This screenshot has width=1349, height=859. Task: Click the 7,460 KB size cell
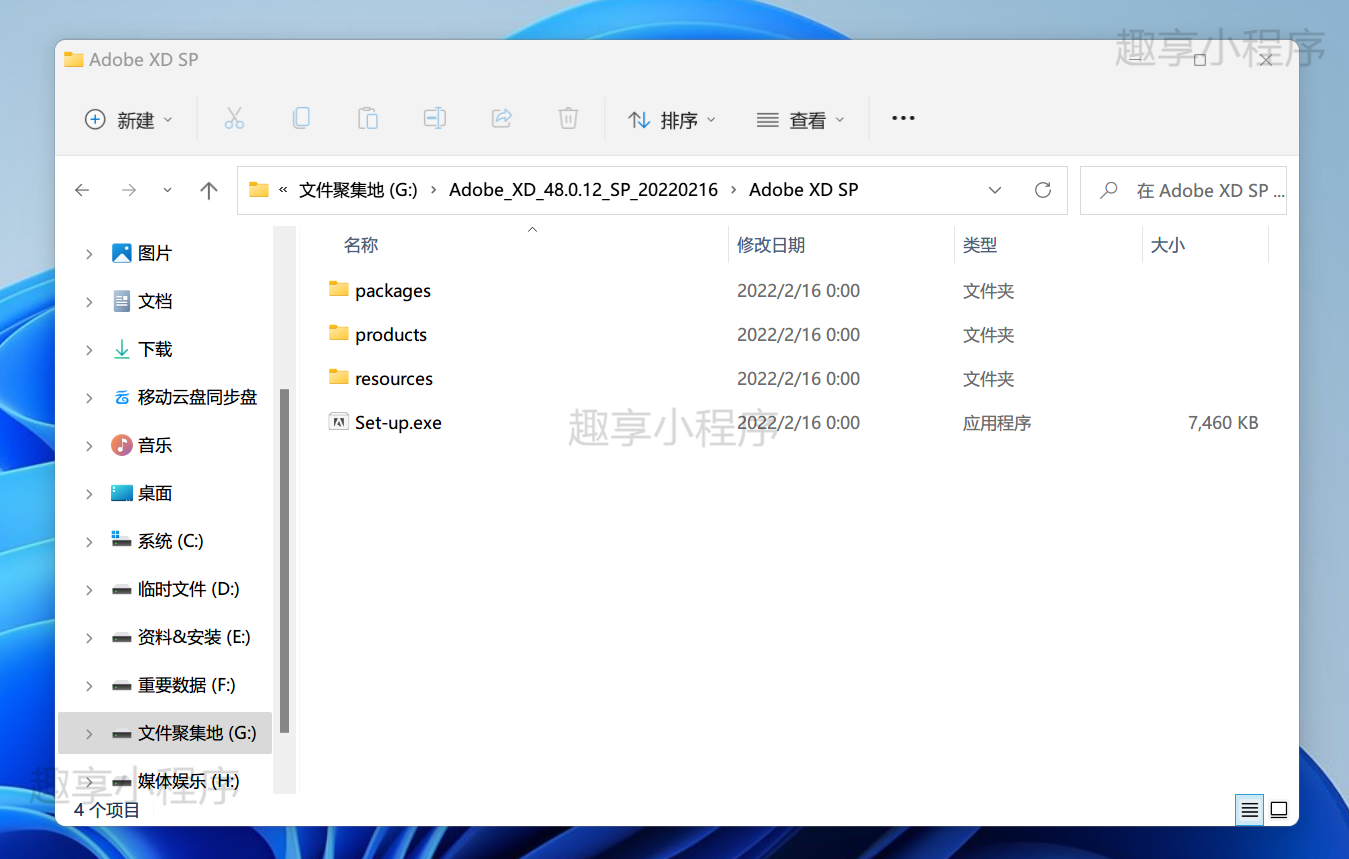[x=1223, y=422]
